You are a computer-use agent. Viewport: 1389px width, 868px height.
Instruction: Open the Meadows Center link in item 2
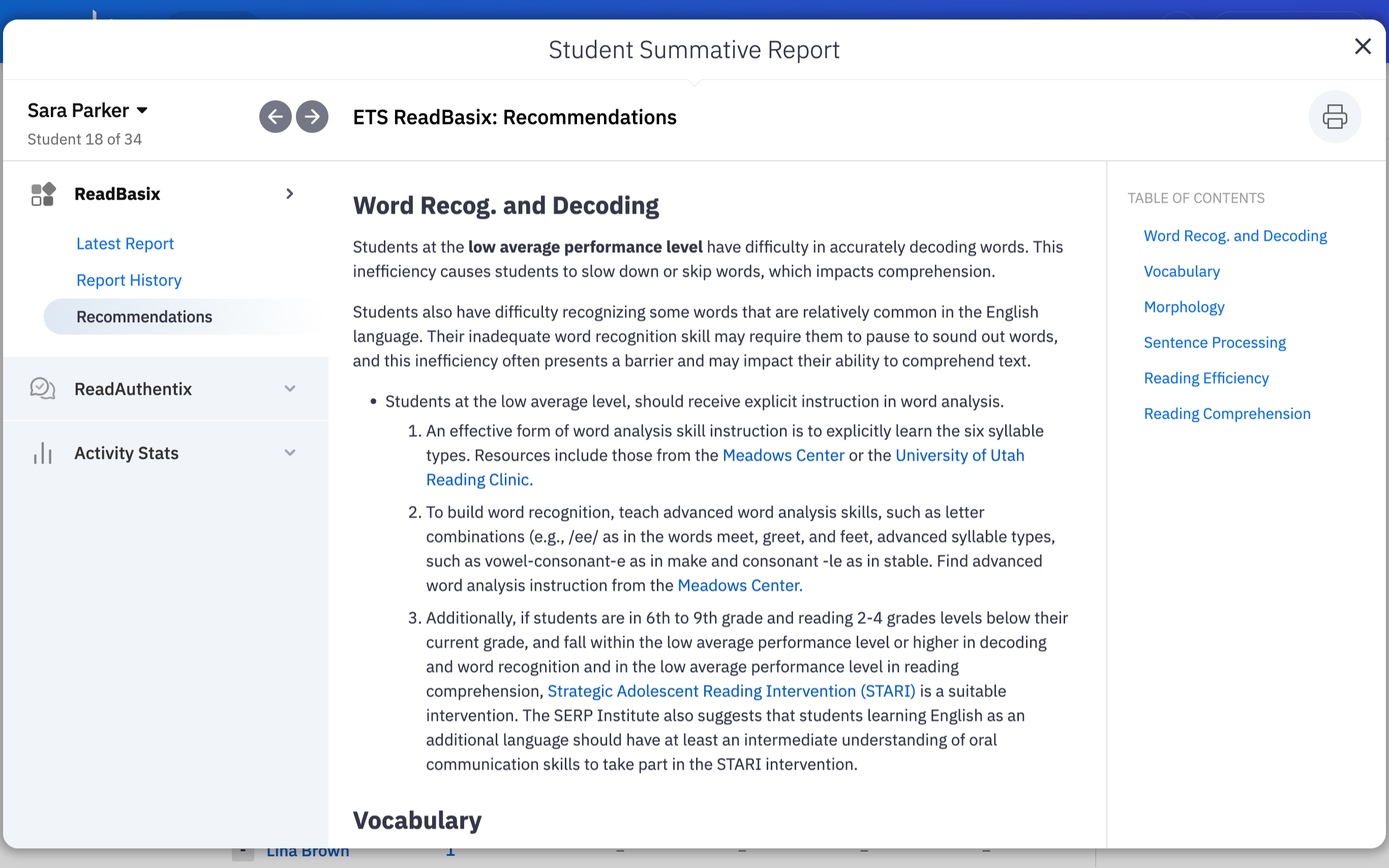click(740, 585)
